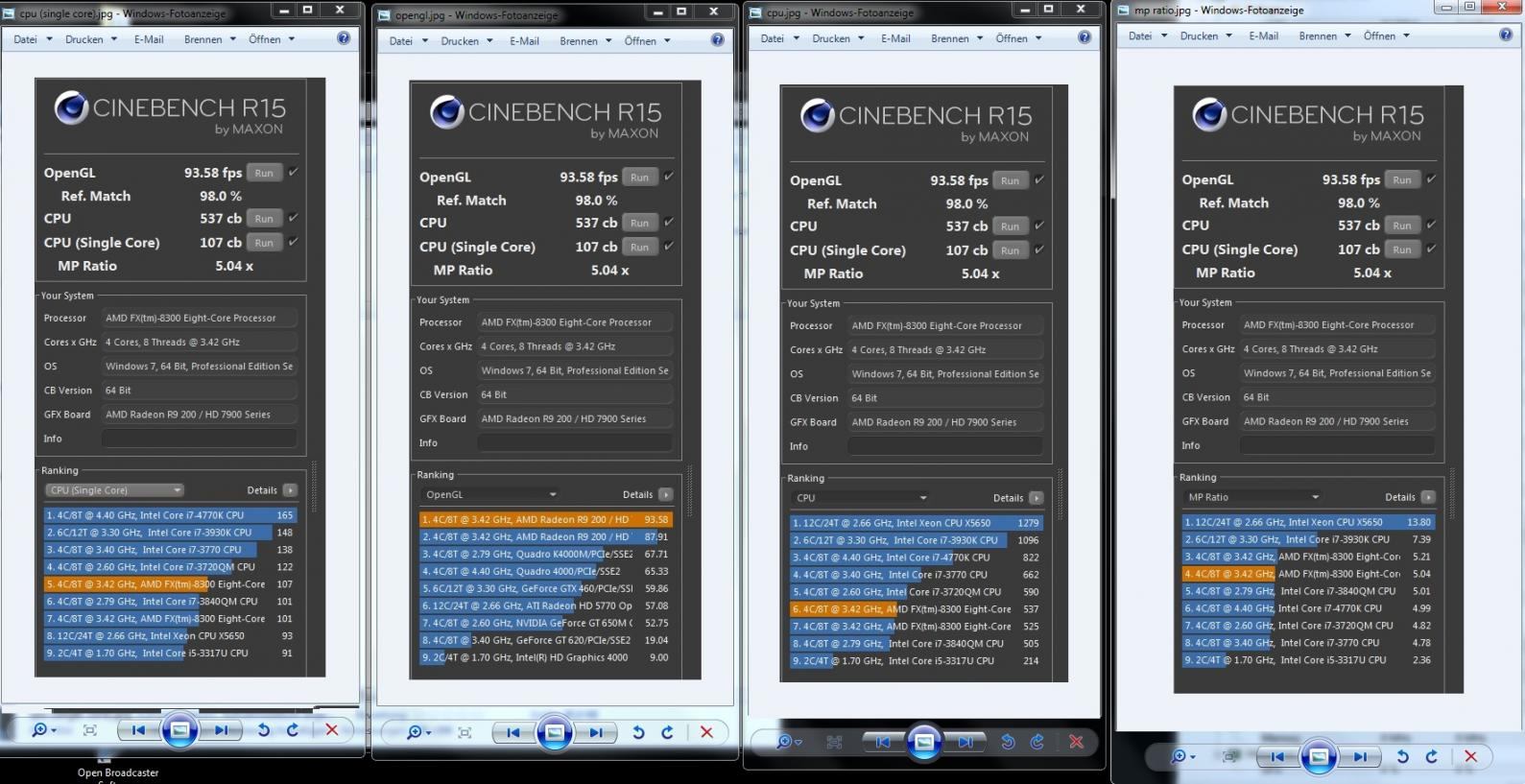Toggle CPU checkmark in opengl.jpg window

click(668, 222)
